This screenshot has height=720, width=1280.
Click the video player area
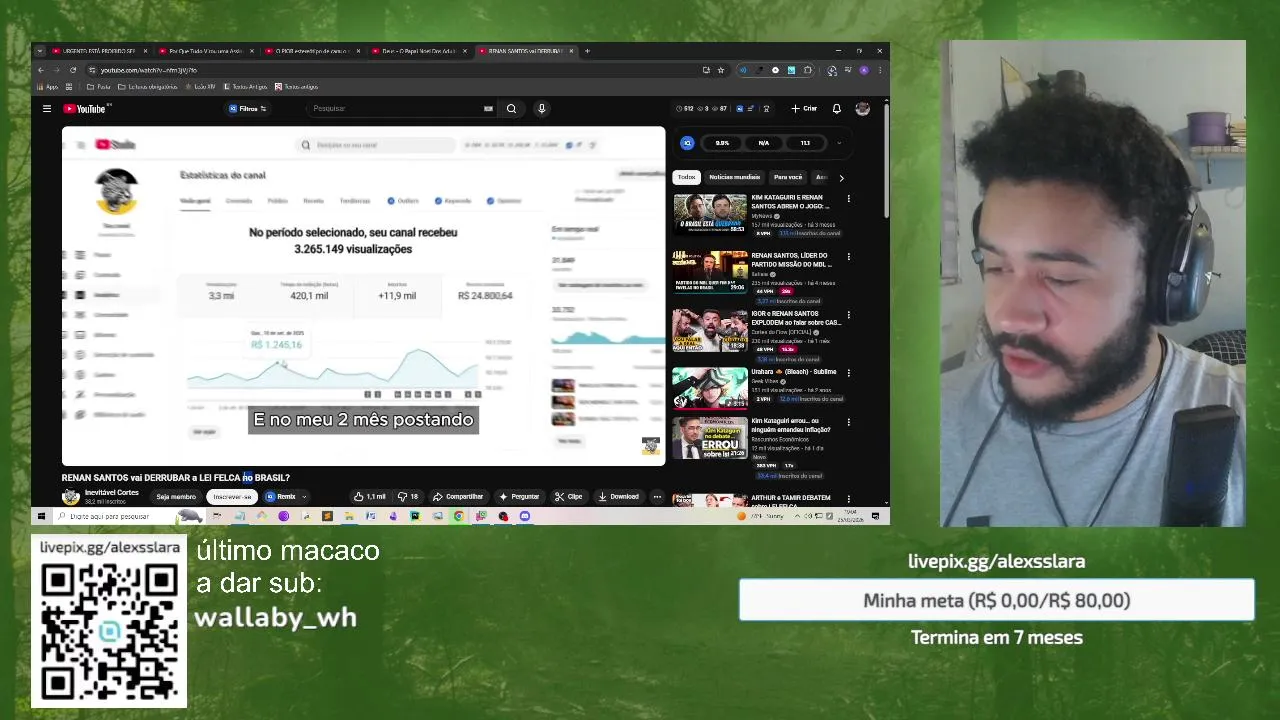pyautogui.click(x=363, y=296)
